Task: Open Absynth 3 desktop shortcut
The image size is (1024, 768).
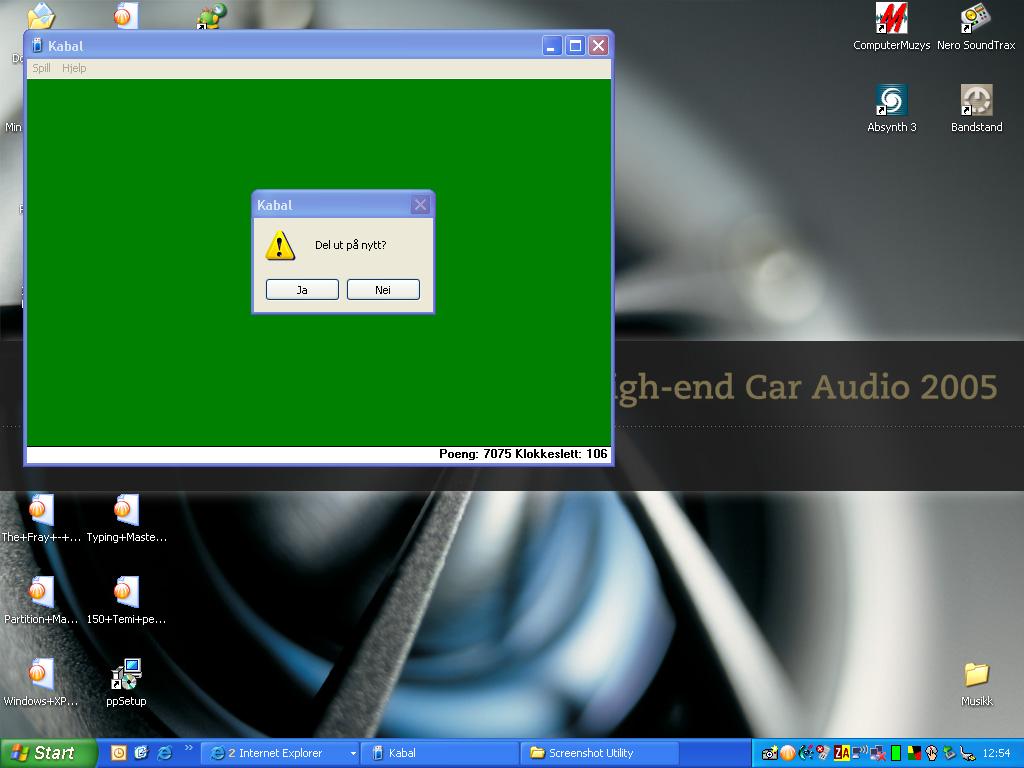Action: point(891,108)
